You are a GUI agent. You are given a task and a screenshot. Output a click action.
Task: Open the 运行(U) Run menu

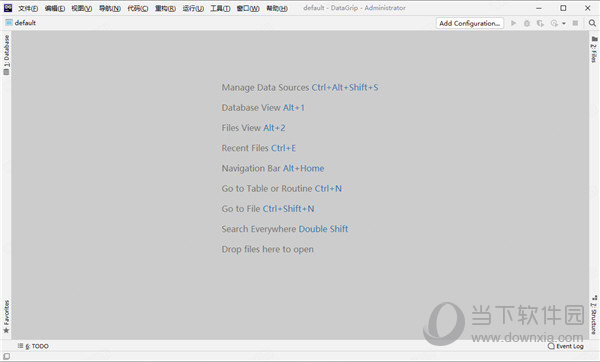click(x=193, y=8)
